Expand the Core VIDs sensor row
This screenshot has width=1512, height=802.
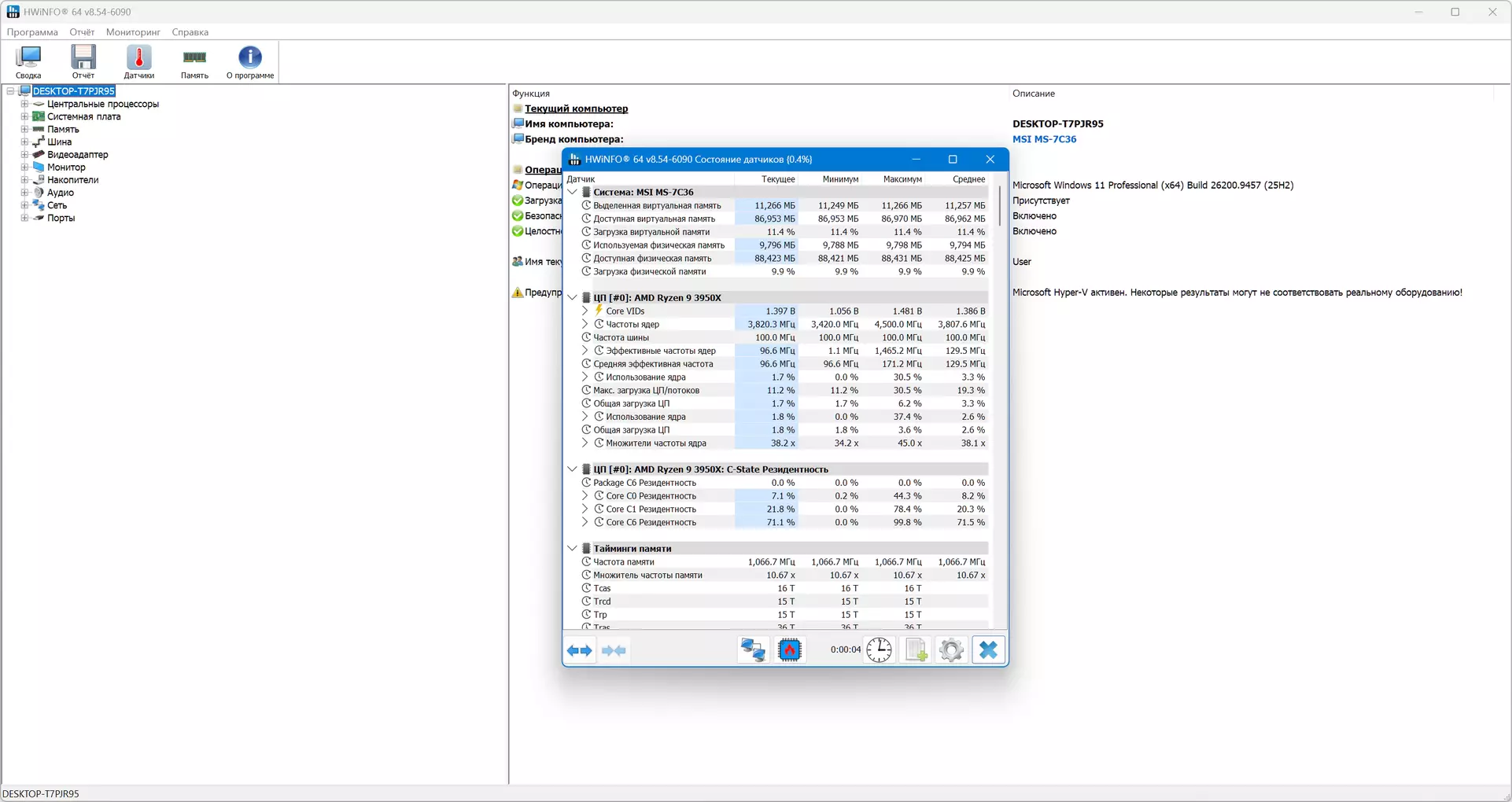click(585, 311)
